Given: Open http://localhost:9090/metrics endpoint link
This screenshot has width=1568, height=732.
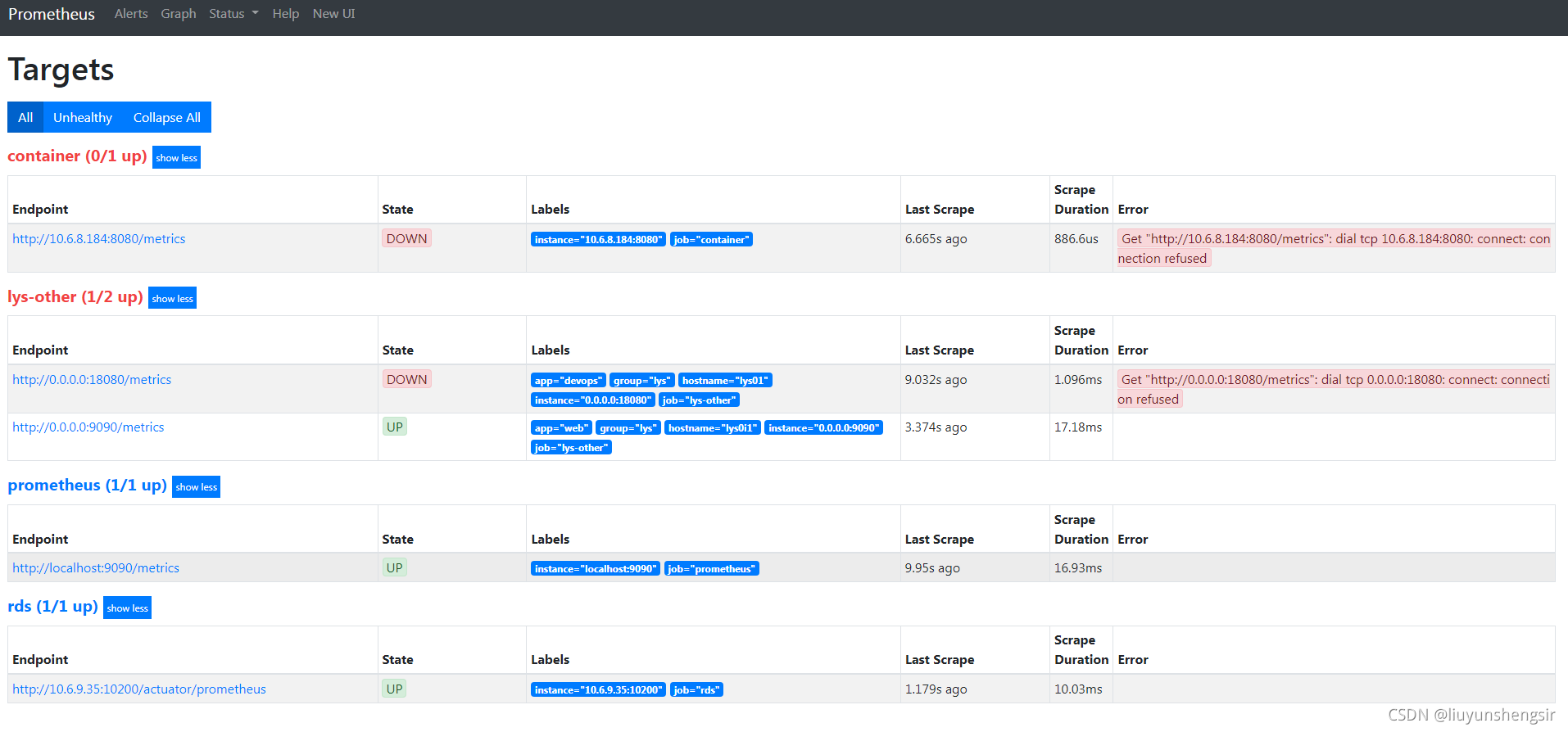Looking at the screenshot, I should click(x=95, y=568).
